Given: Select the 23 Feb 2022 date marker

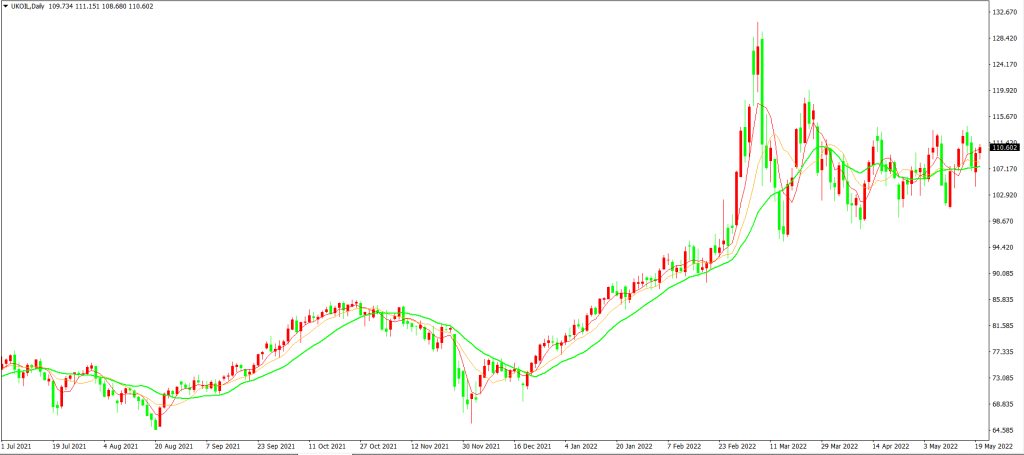Looking at the screenshot, I should tap(735, 447).
